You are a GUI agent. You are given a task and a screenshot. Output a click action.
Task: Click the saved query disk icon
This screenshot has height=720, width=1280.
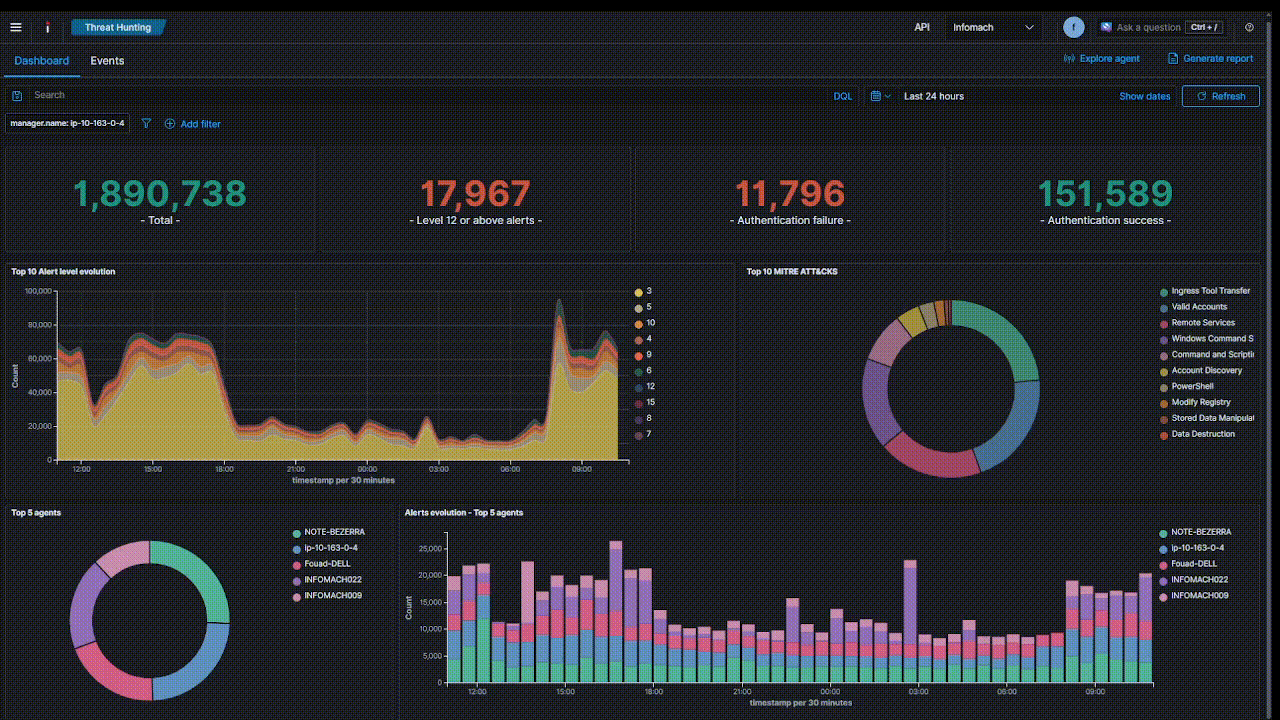pyautogui.click(x=17, y=96)
